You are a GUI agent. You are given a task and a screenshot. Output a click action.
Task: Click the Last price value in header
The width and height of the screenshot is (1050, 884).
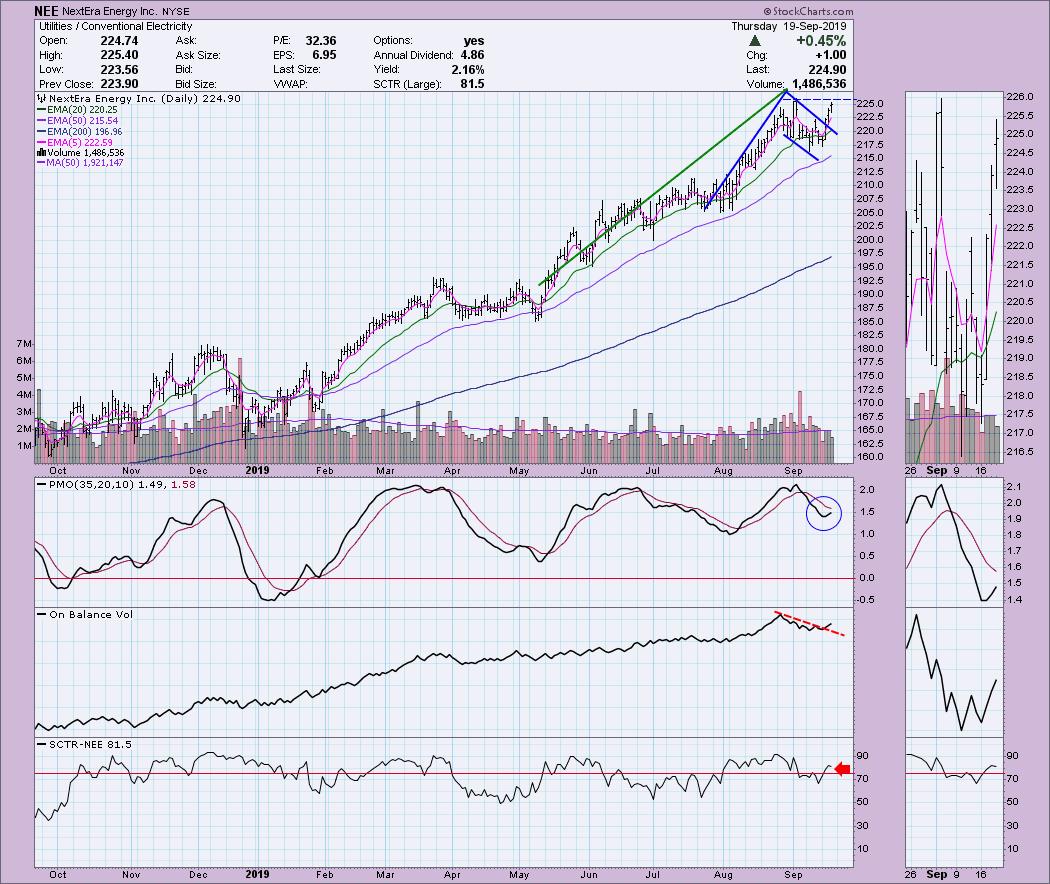click(827, 70)
